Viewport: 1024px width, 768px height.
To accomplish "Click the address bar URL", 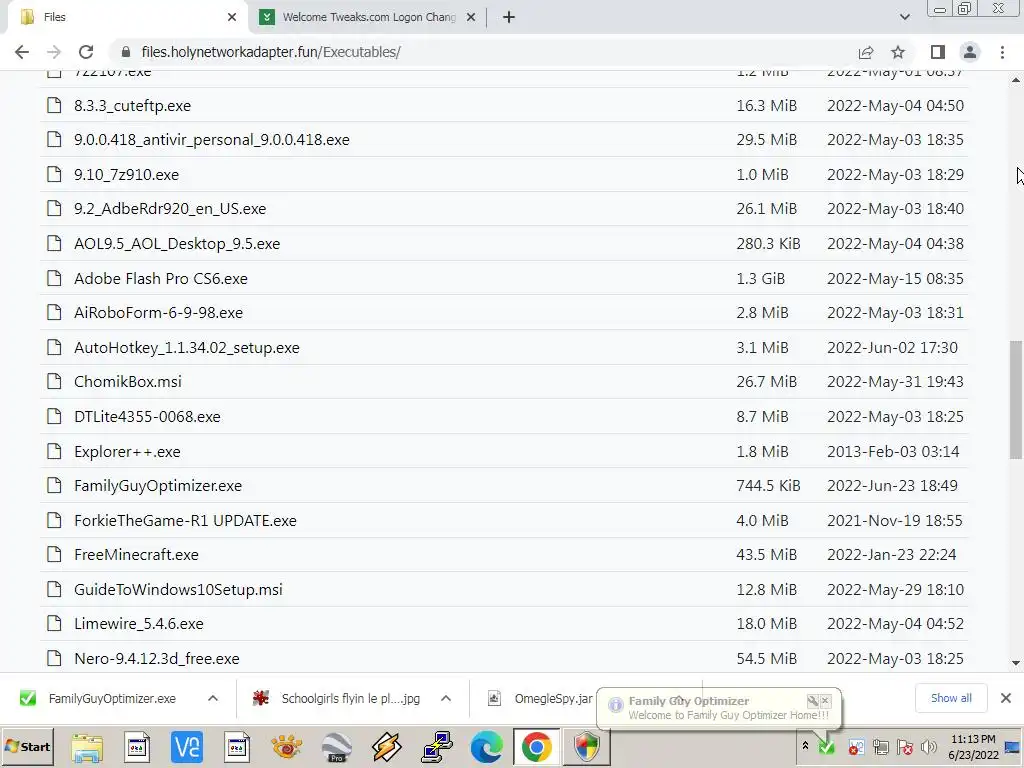I will (x=271, y=52).
